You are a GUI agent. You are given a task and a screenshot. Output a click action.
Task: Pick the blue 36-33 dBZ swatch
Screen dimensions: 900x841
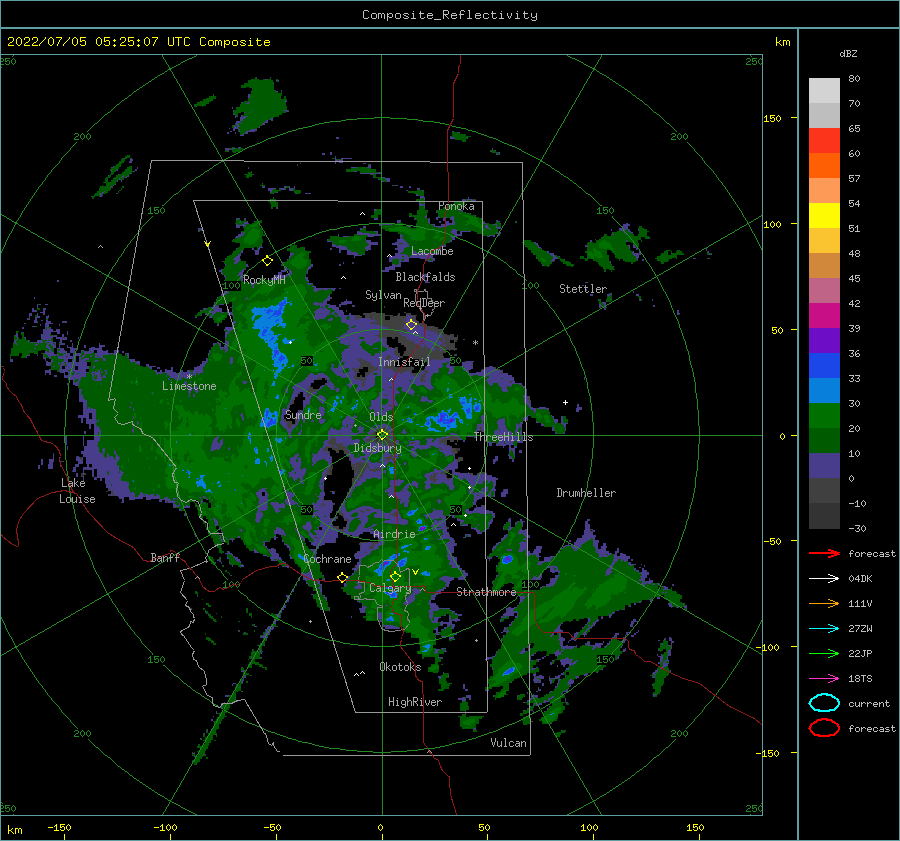pyautogui.click(x=824, y=366)
